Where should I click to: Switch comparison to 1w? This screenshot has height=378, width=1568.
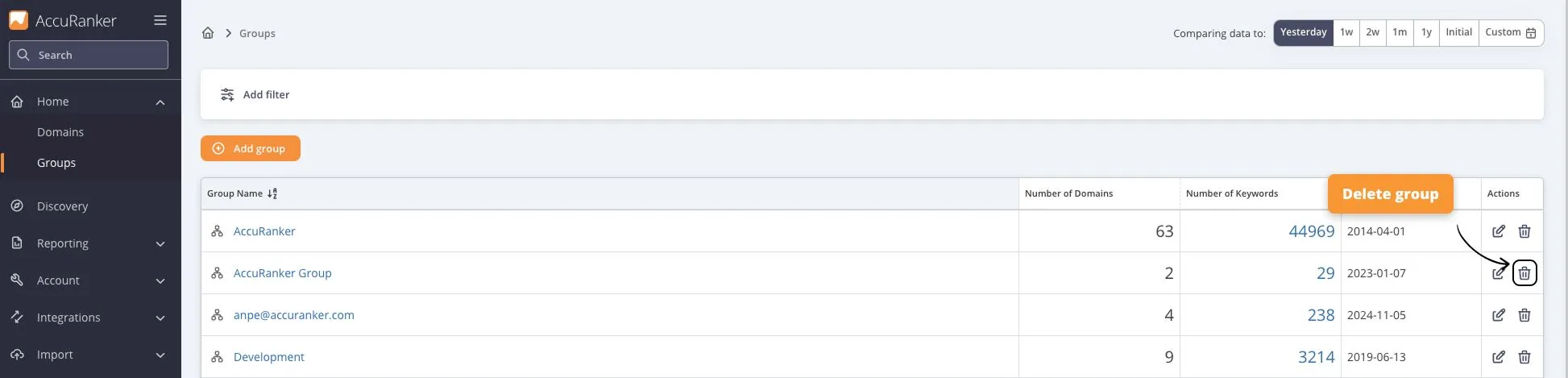[1346, 32]
